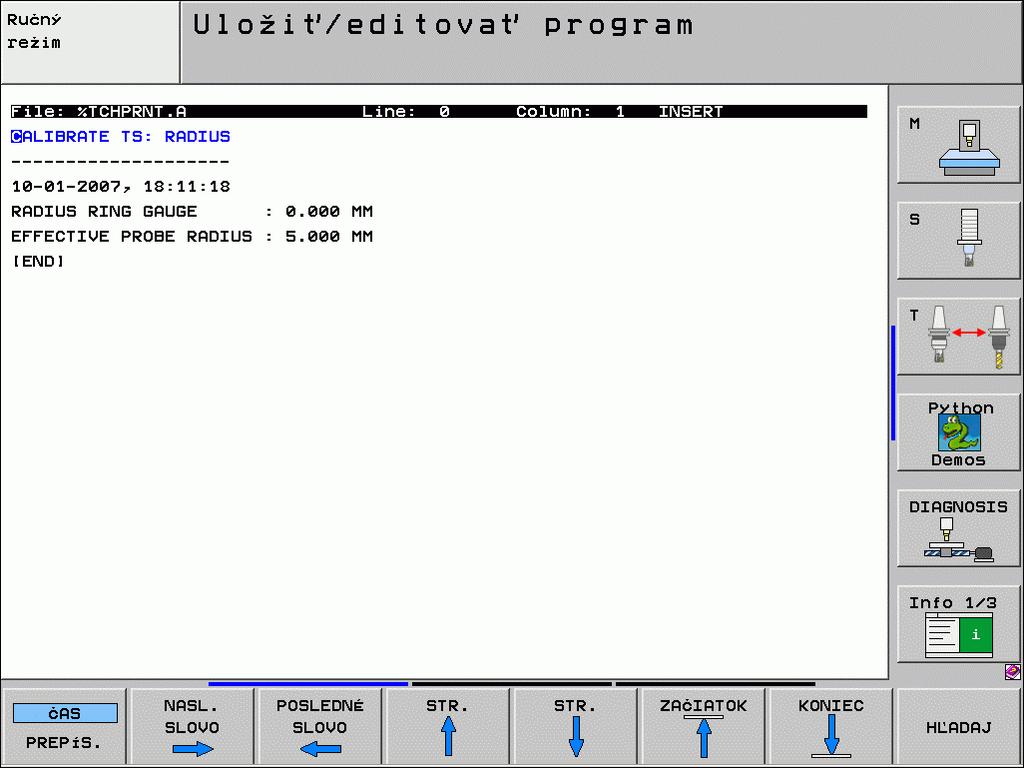
Task: Click the '[END]' marker line
Action: click(38, 261)
